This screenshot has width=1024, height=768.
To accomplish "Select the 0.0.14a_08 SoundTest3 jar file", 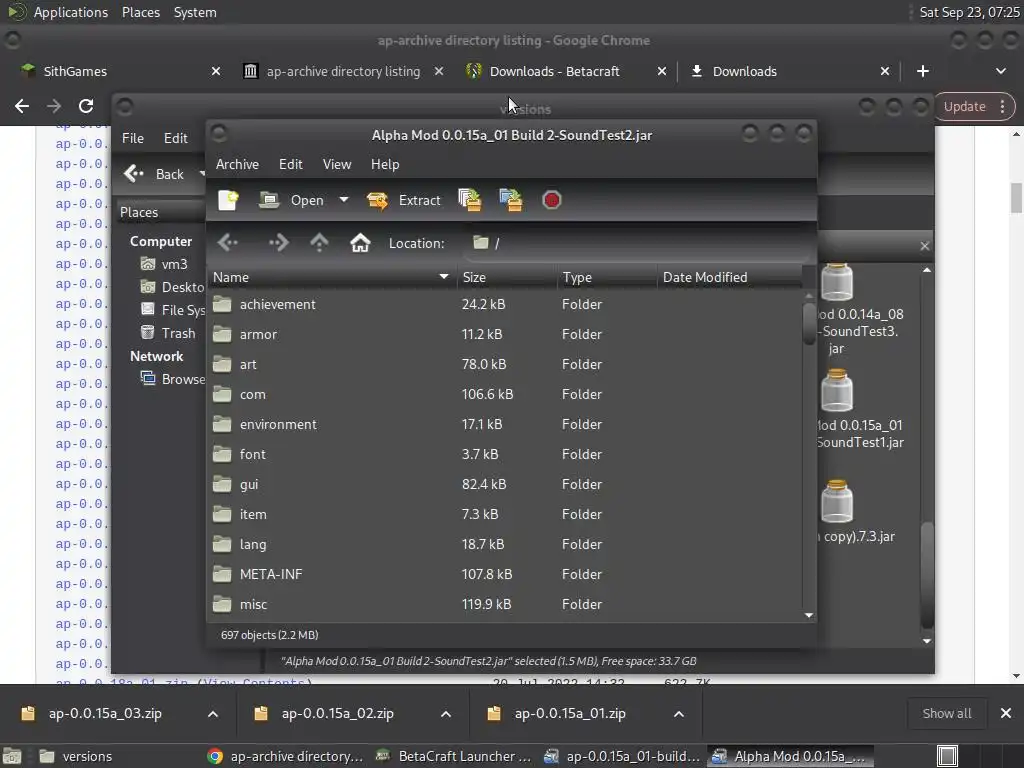I will 859,309.
